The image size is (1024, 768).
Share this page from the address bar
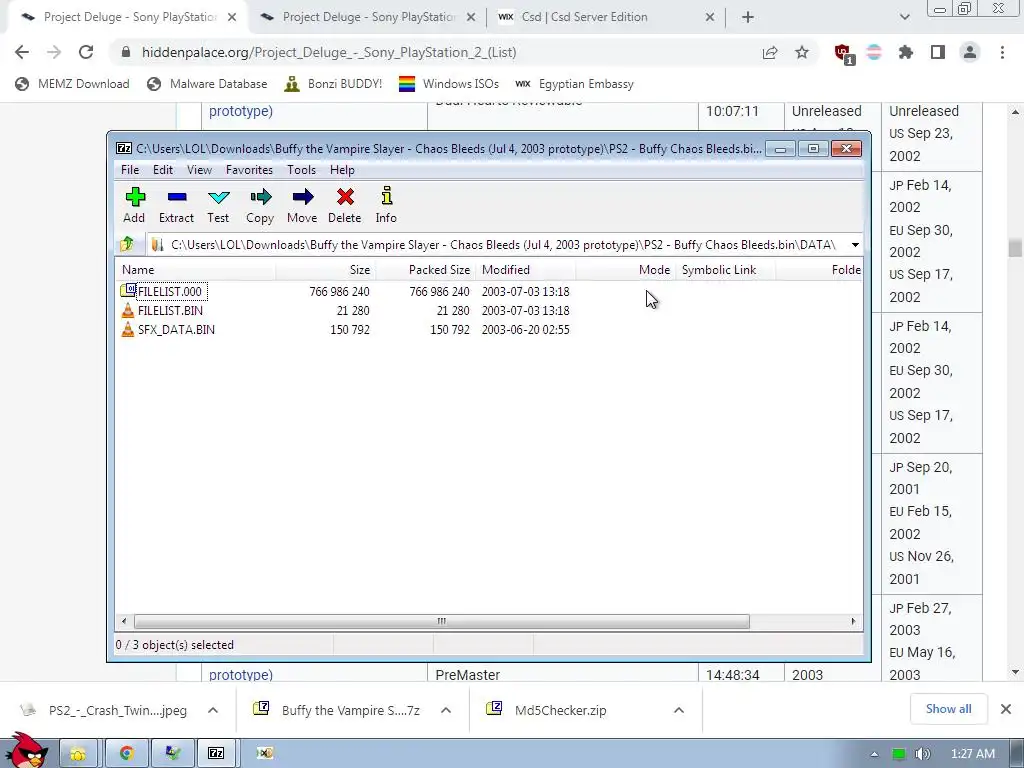[x=770, y=53]
